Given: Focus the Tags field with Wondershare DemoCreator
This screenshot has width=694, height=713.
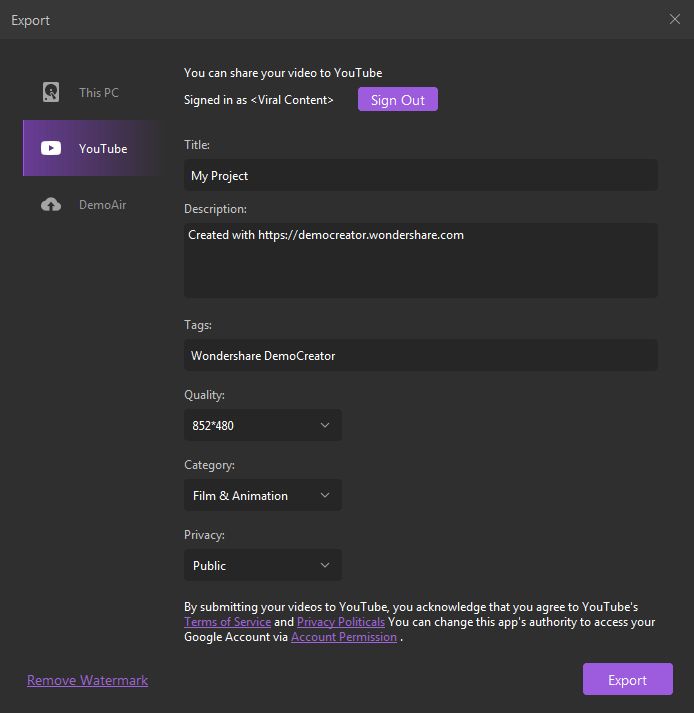Looking at the screenshot, I should 420,355.
